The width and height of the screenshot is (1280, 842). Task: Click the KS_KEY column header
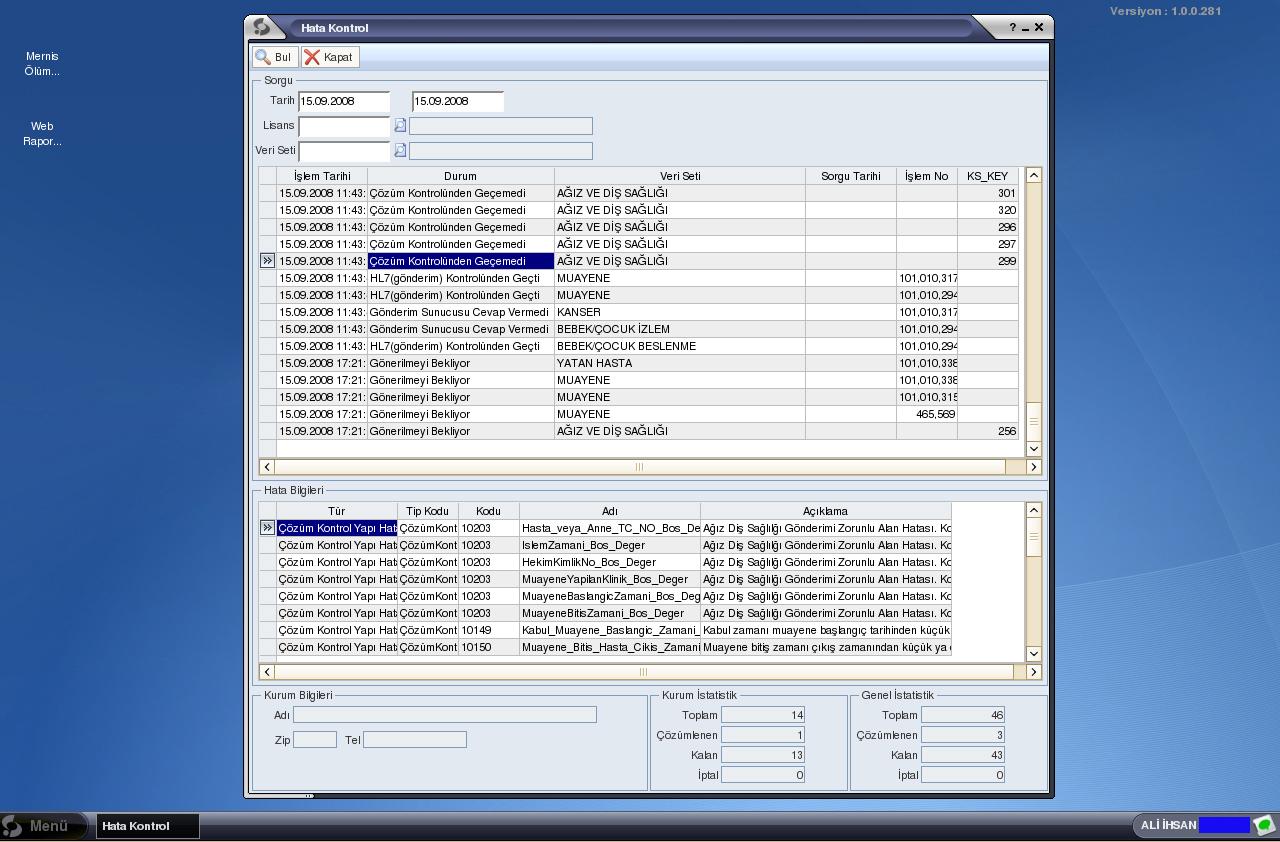click(987, 176)
